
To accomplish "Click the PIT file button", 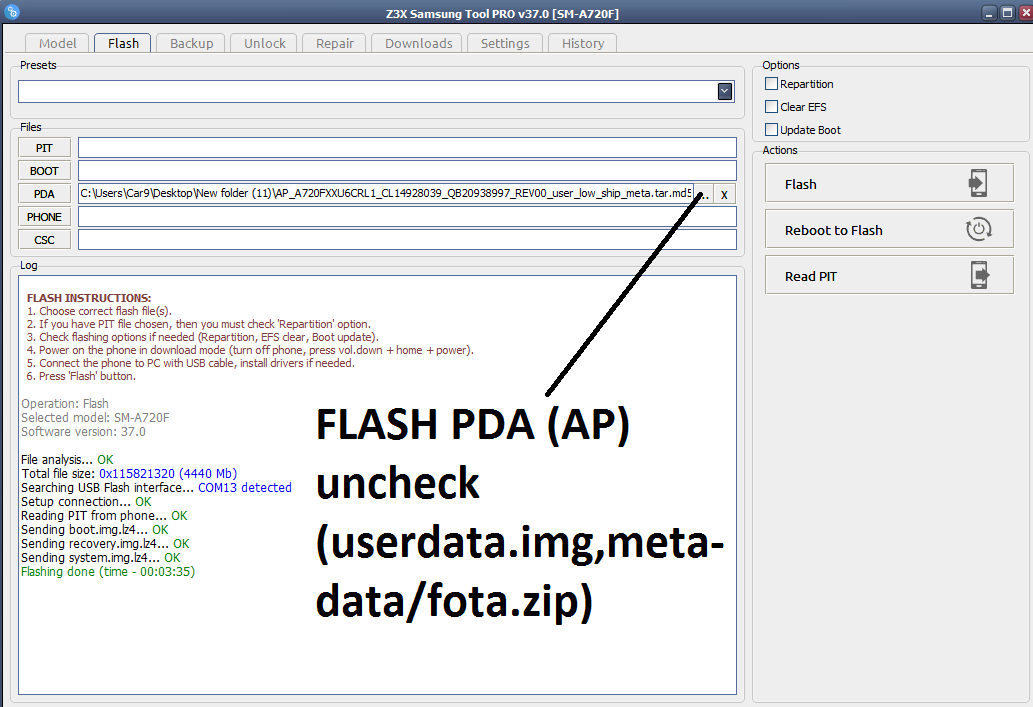I will tap(44, 148).
